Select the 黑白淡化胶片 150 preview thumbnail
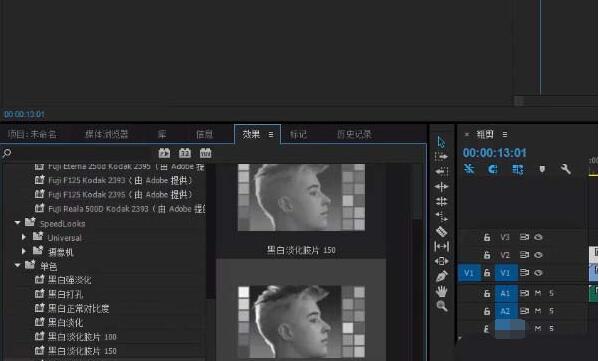The height and width of the screenshot is (361, 599). point(301,197)
